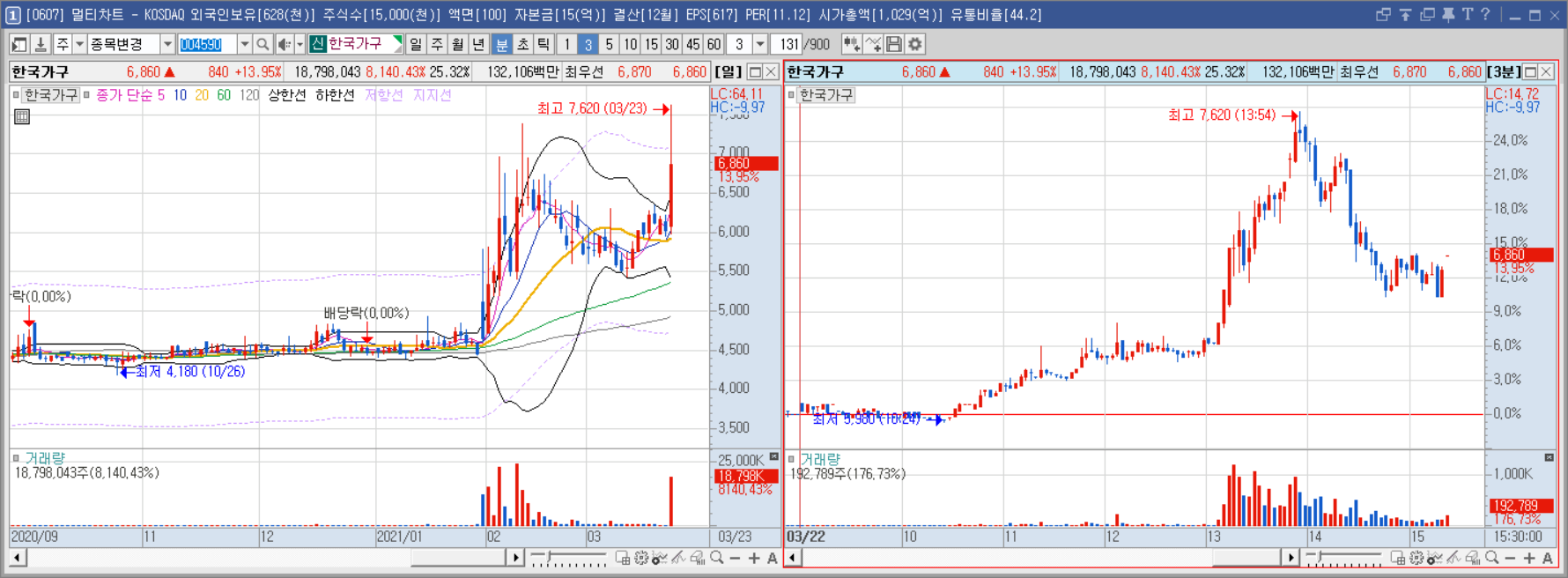The height and width of the screenshot is (578, 1568).
Task: Maximize the 3-minute chart pane
Action: [x=1531, y=71]
